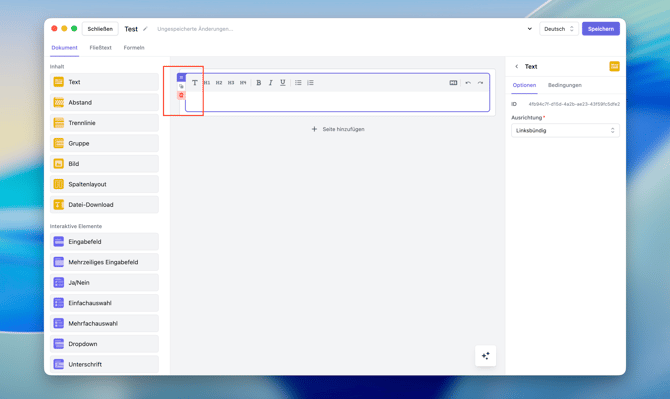This screenshot has height=399, width=670.
Task: Click Seite hinzufügen to add page
Action: click(338, 129)
